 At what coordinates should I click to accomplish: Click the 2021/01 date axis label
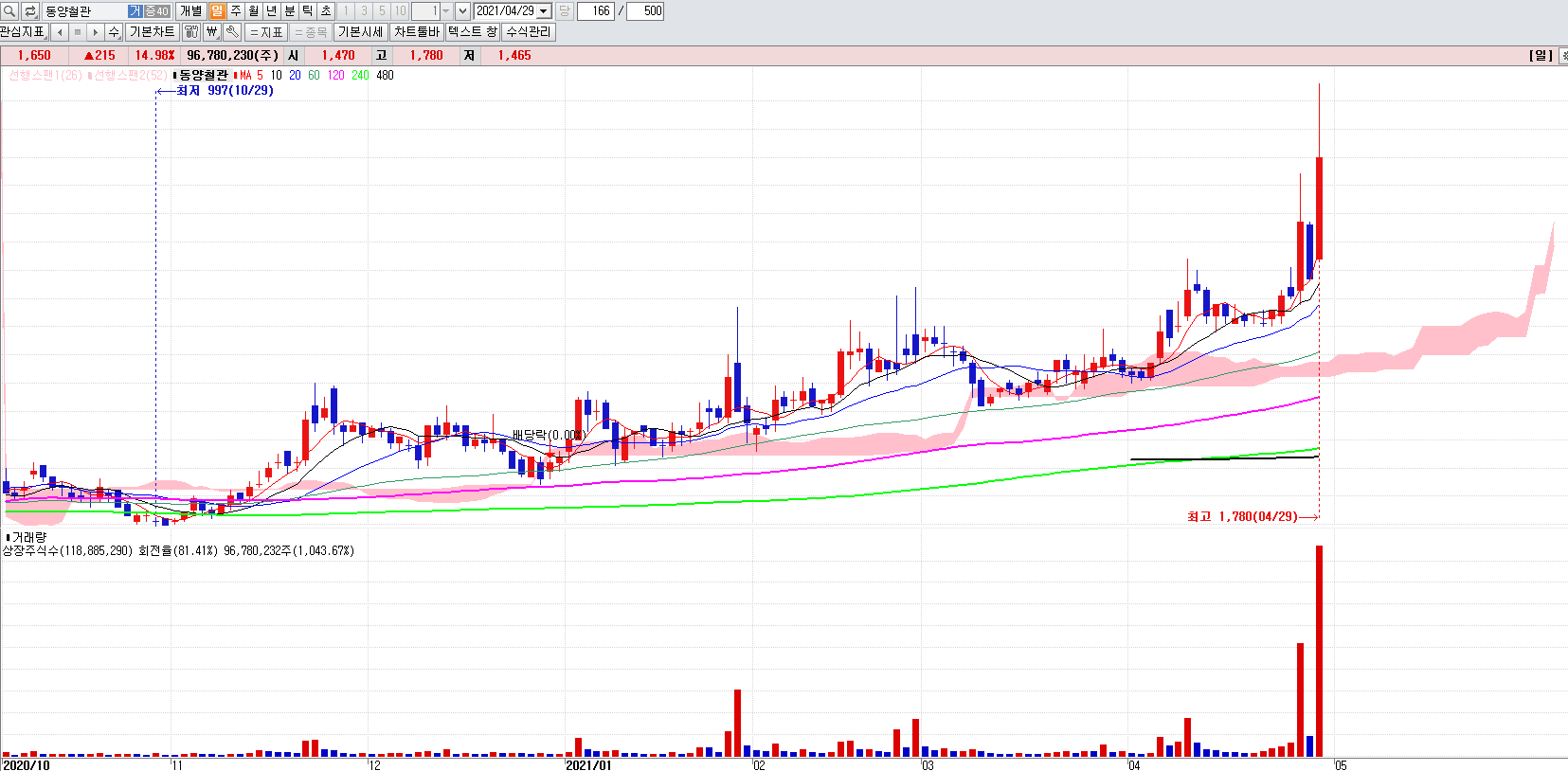tap(588, 765)
